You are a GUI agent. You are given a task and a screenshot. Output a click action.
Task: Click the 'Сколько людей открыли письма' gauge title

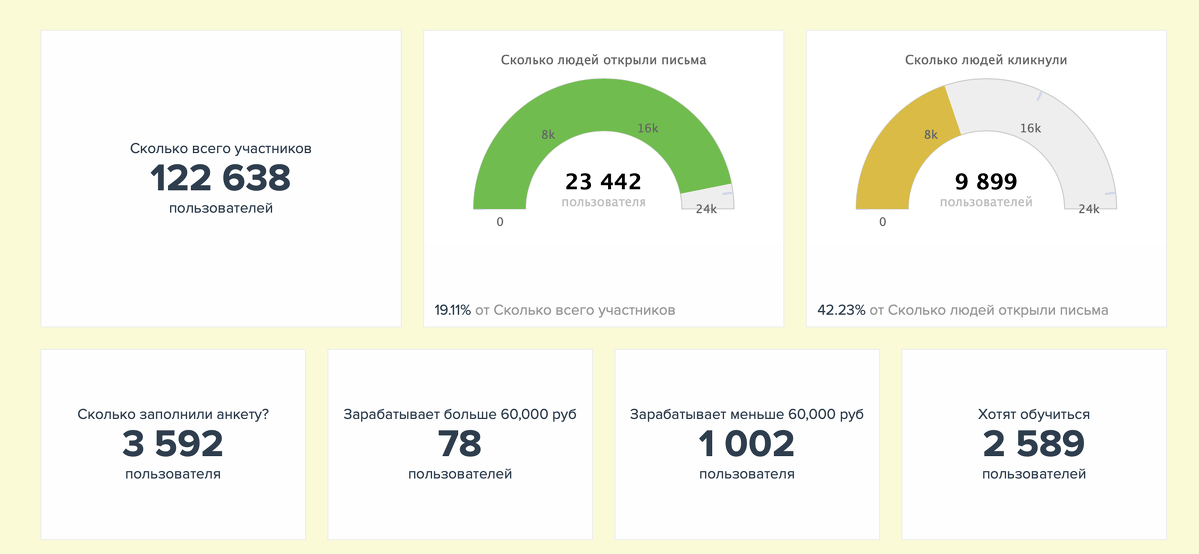coord(603,60)
